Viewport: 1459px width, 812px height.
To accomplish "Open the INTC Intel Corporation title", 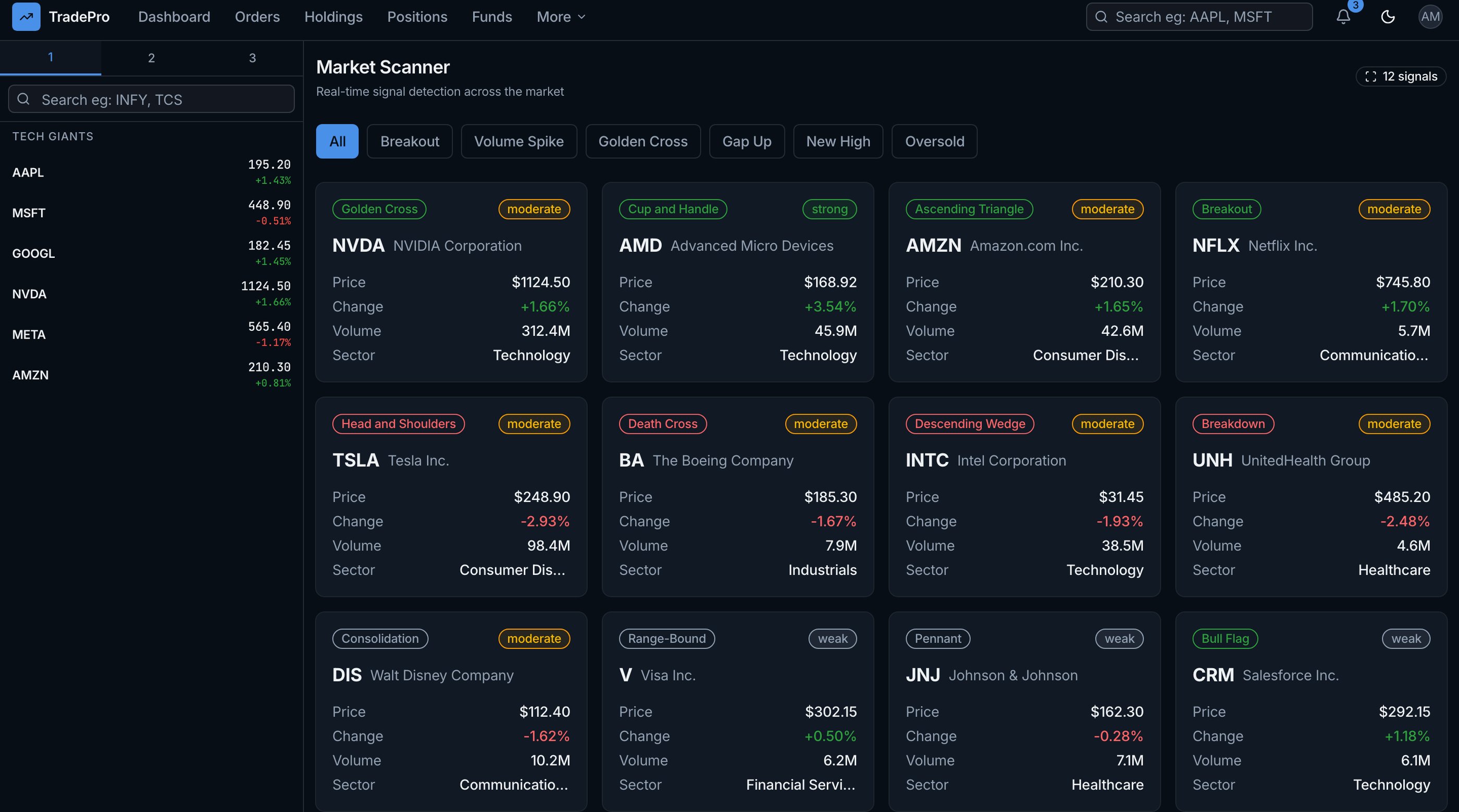I will (986, 460).
